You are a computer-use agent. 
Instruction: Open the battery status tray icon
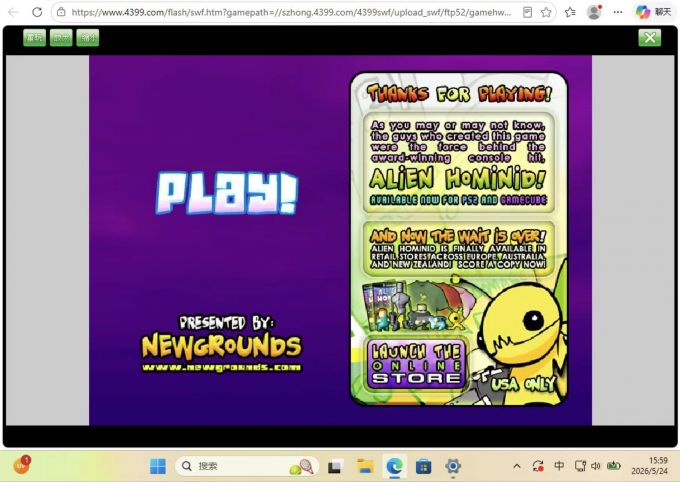click(x=614, y=466)
